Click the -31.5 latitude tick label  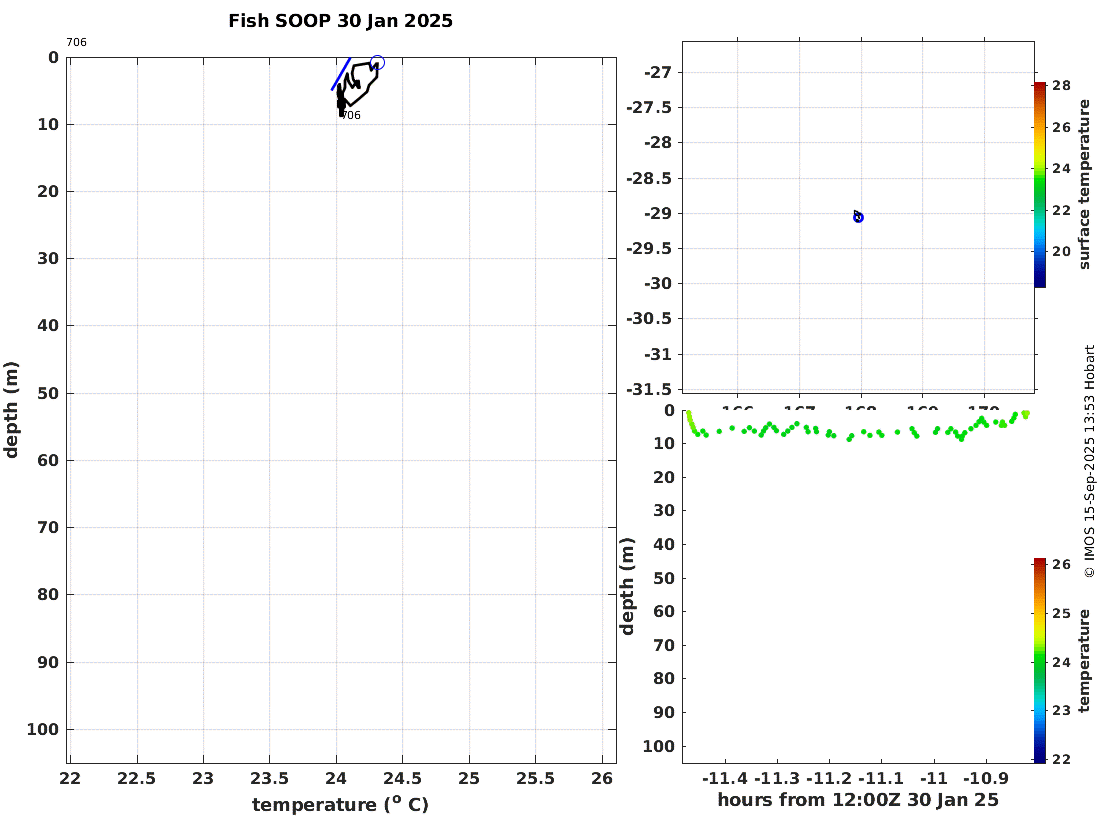coord(649,389)
